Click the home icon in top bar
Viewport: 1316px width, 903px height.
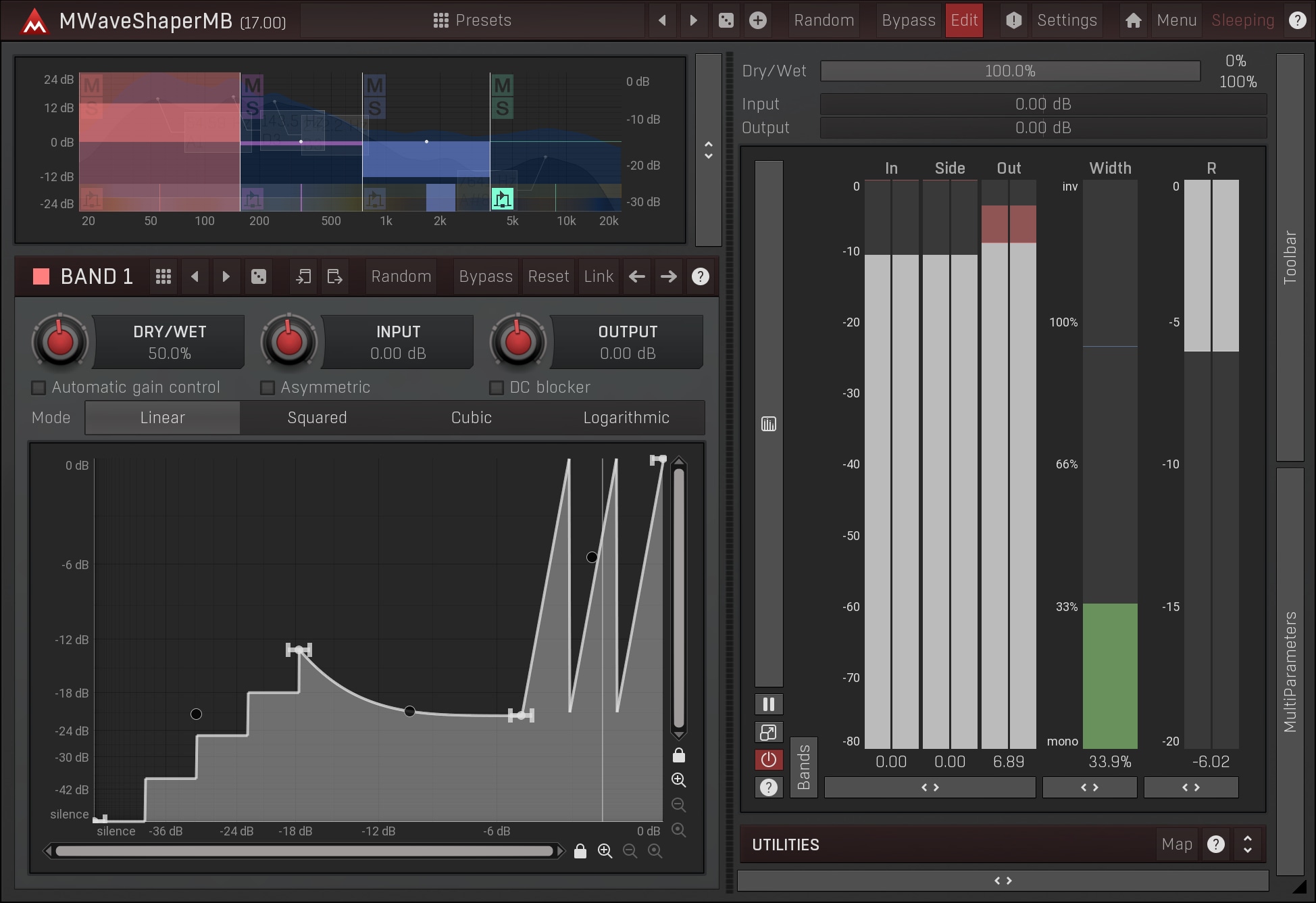pyautogui.click(x=1133, y=20)
